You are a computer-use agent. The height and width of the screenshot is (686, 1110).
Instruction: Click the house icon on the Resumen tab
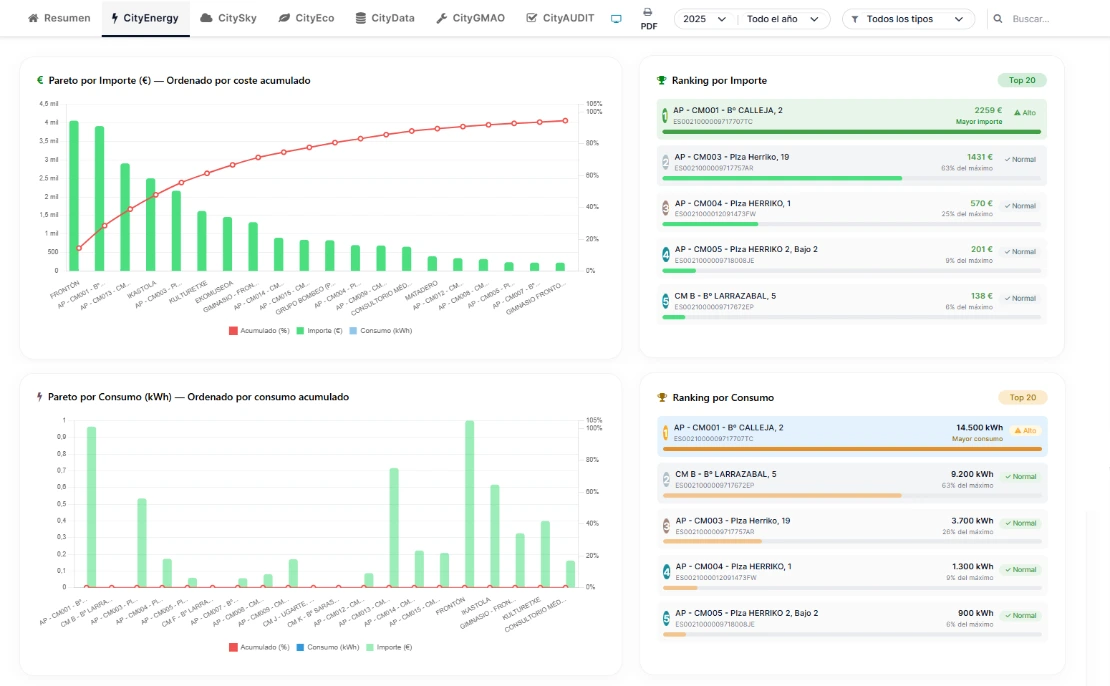click(x=33, y=18)
